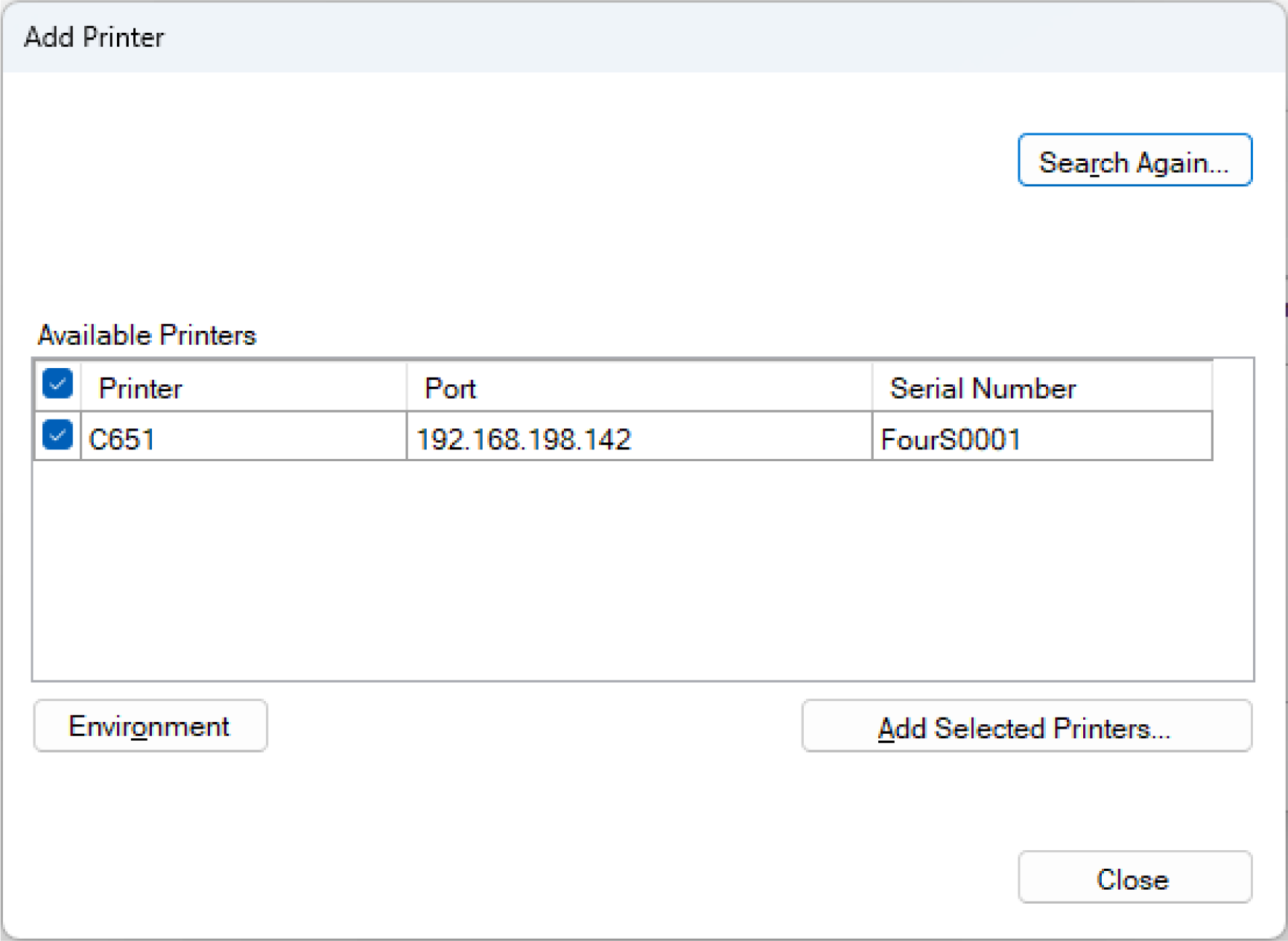Toggle the select-all checkbox in table header
Screen dimensions: 1288x941
coord(57,384)
